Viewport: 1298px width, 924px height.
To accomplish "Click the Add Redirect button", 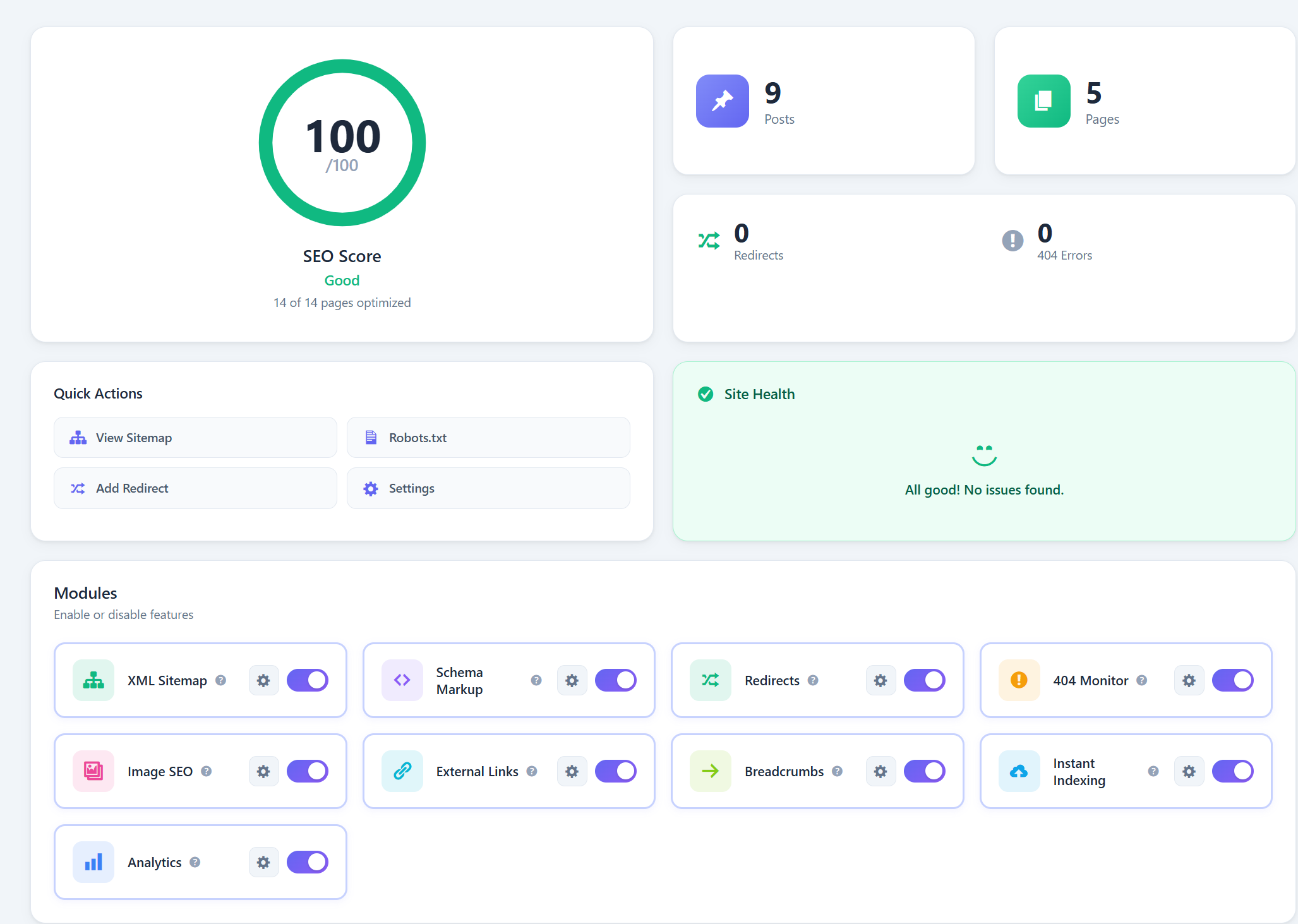I will [x=195, y=488].
